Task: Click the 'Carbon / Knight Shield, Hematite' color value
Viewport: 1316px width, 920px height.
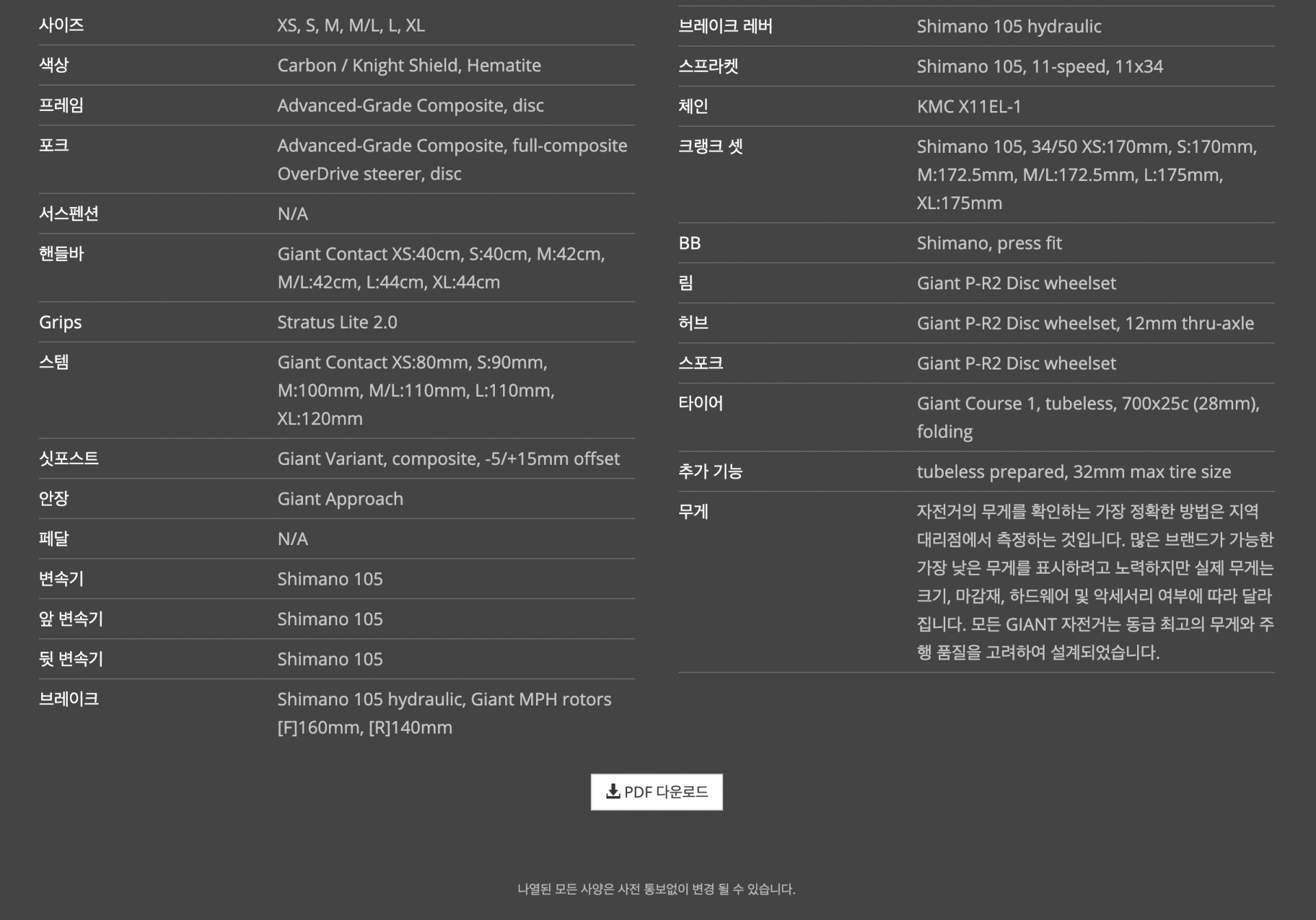Action: 409,65
